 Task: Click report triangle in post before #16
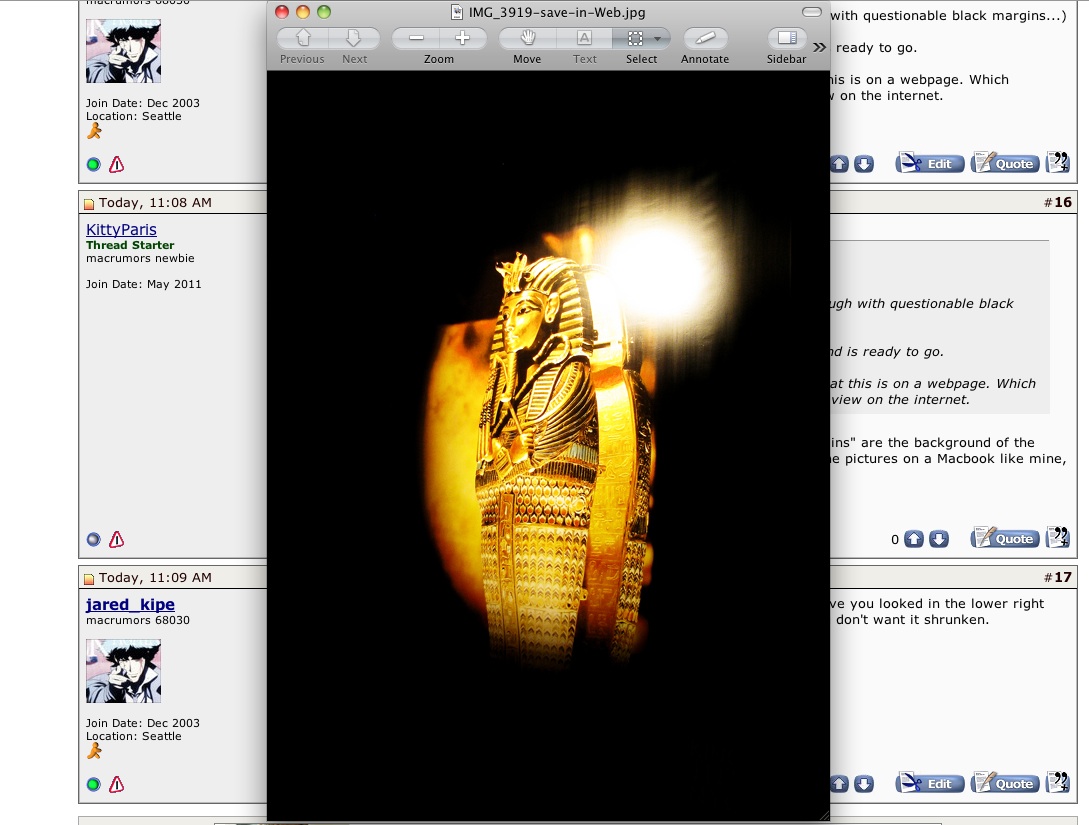click(117, 164)
